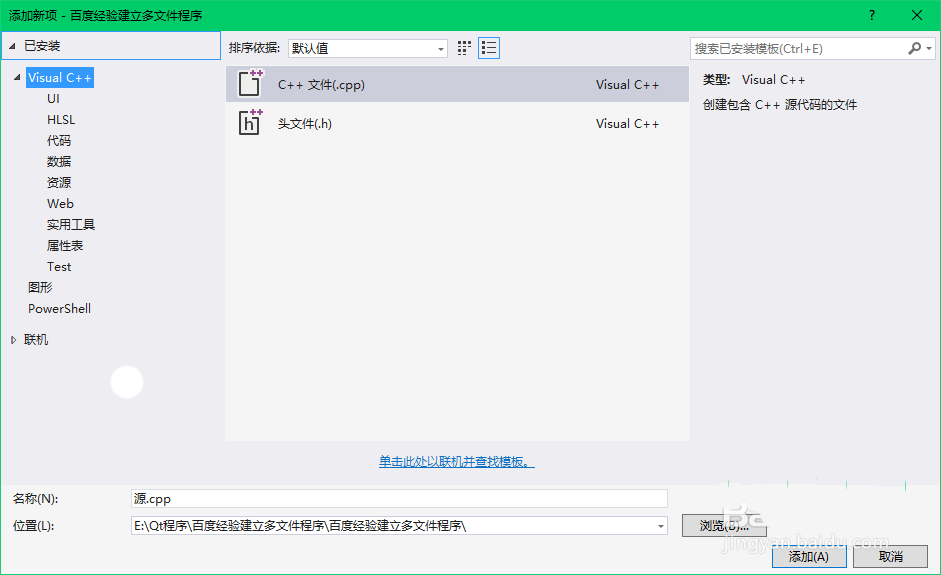Screen dimensions: 941x575
Task: Switch to medium icons view
Action: click(464, 48)
